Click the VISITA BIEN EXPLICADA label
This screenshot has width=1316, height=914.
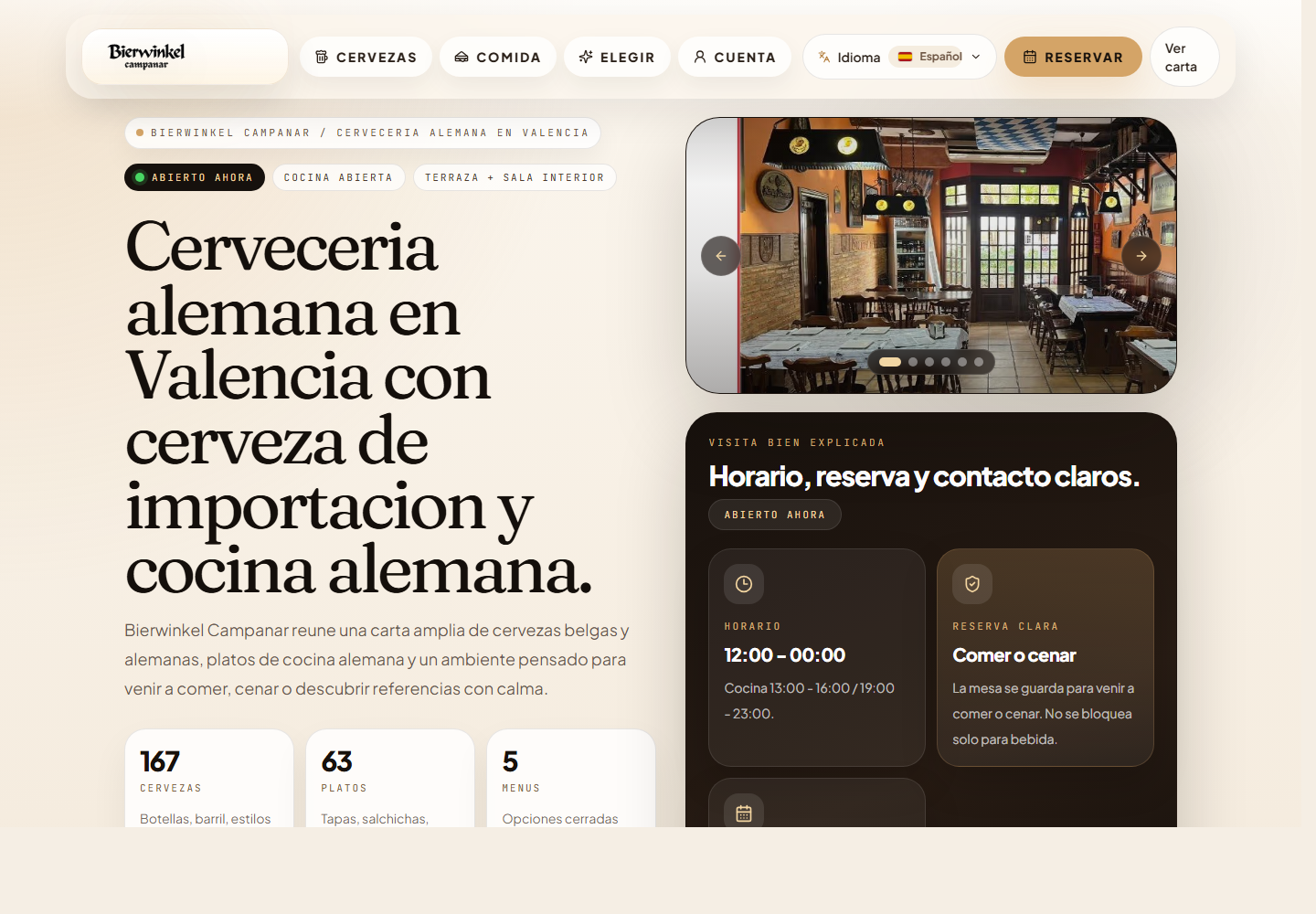tap(797, 442)
